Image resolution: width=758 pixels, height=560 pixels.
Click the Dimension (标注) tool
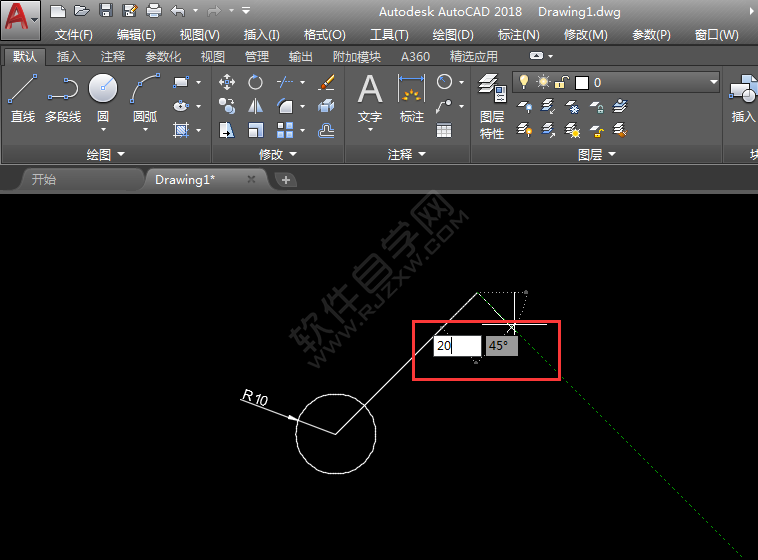click(x=412, y=100)
